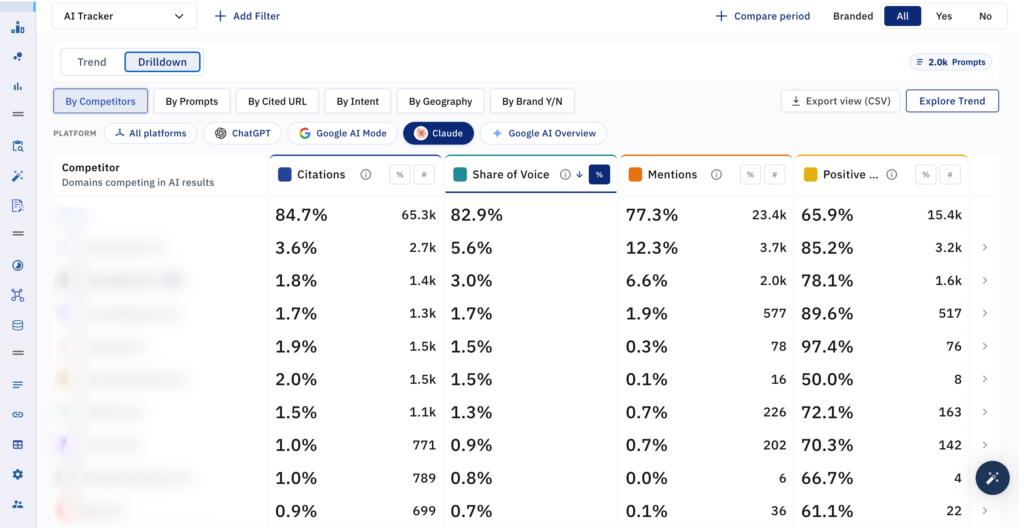This screenshot has height=528, width=1024.
Task: Set Branded filter to No
Action: (985, 16)
